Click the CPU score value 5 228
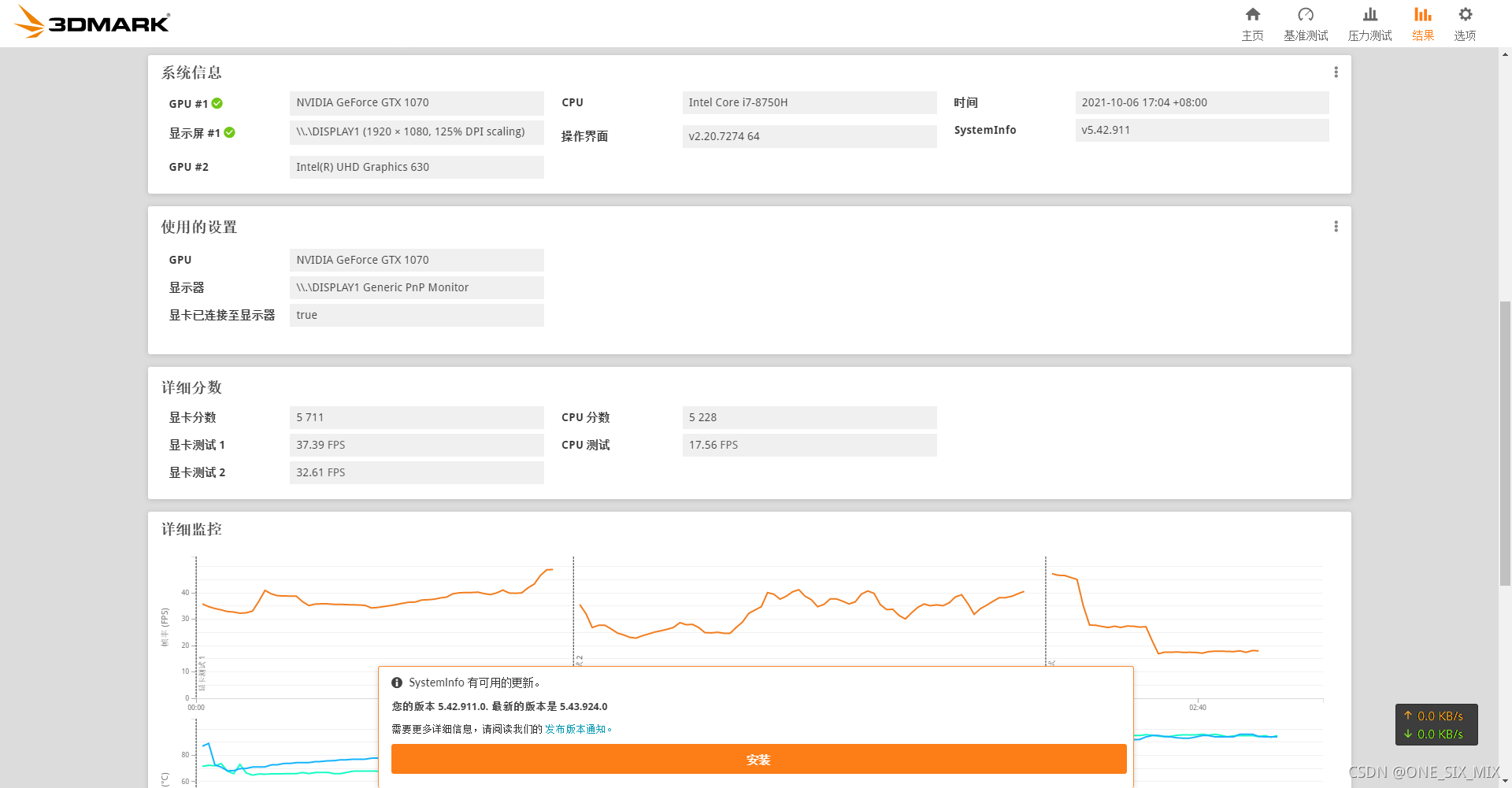The height and width of the screenshot is (788, 1512). (x=810, y=417)
